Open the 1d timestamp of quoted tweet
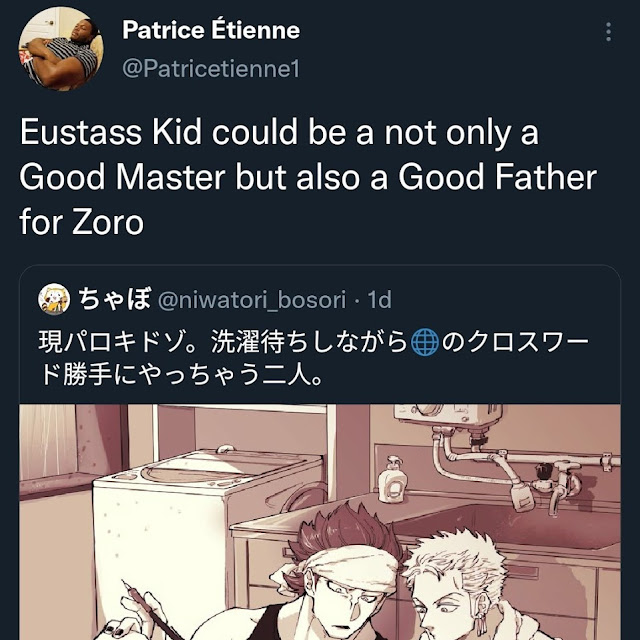This screenshot has width=640, height=640. click(380, 300)
